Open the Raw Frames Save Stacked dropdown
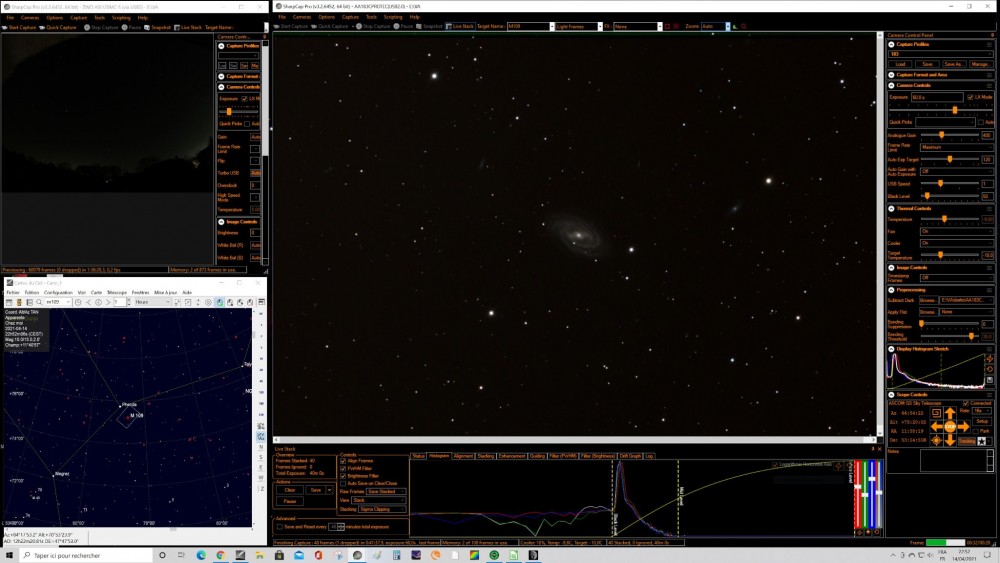Viewport: 1000px width, 563px height. click(x=386, y=492)
